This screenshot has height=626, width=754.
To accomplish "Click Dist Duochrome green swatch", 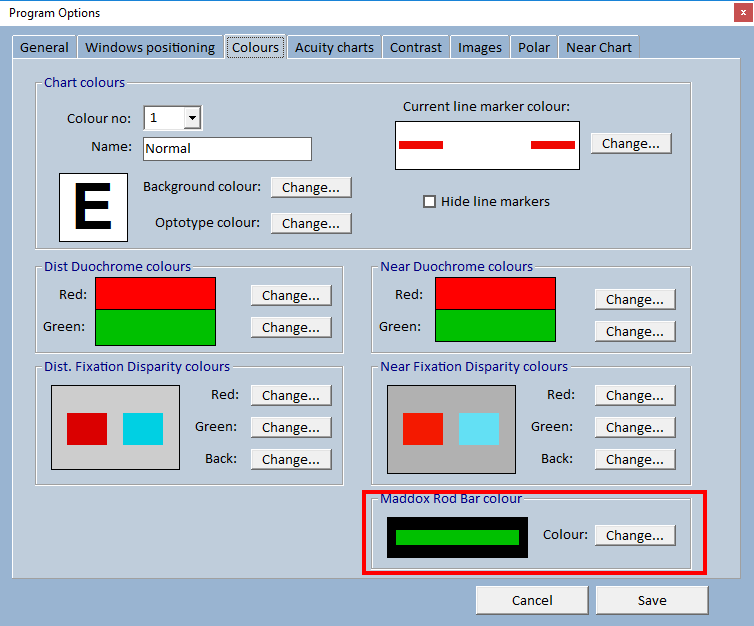I will 155,327.
